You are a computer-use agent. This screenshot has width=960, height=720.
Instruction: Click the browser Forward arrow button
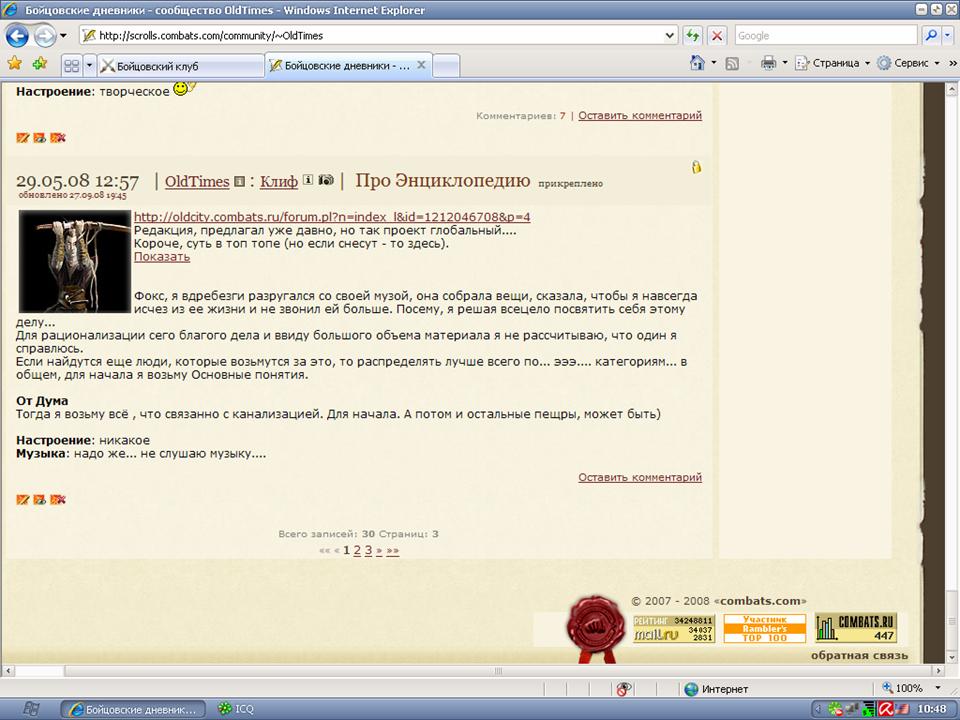pyautogui.click(x=45, y=36)
